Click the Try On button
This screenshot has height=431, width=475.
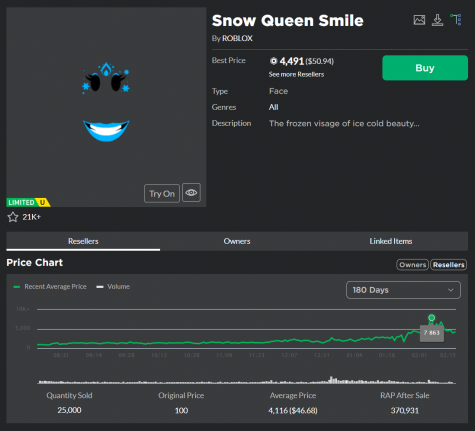pos(162,193)
